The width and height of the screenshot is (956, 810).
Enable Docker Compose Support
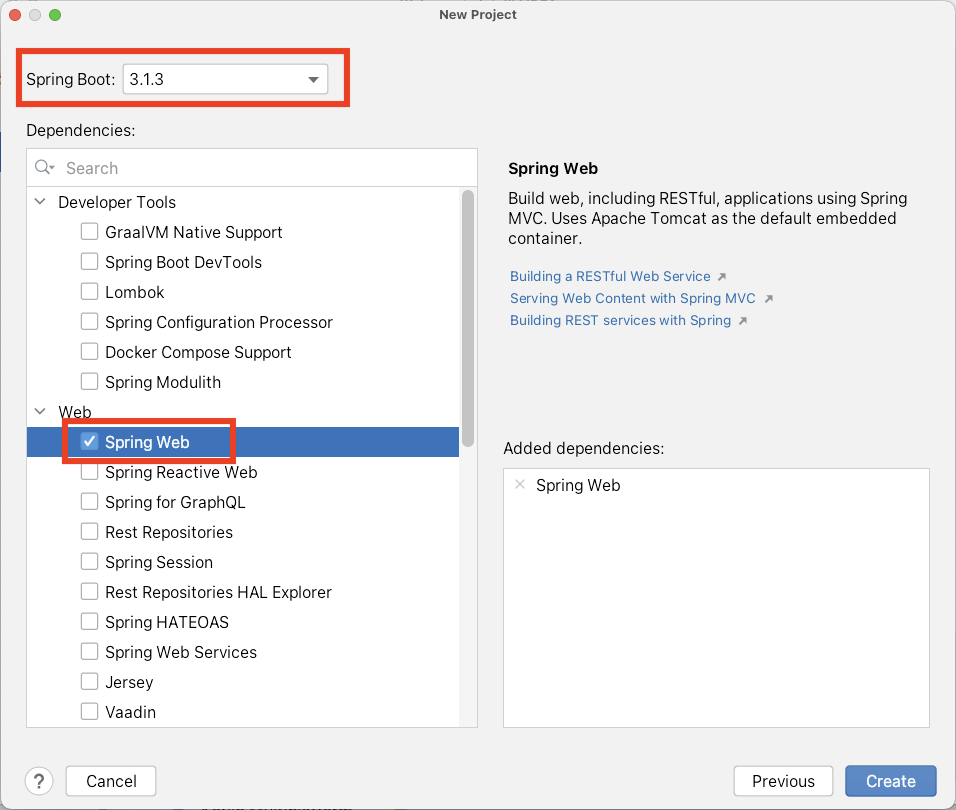(x=90, y=352)
